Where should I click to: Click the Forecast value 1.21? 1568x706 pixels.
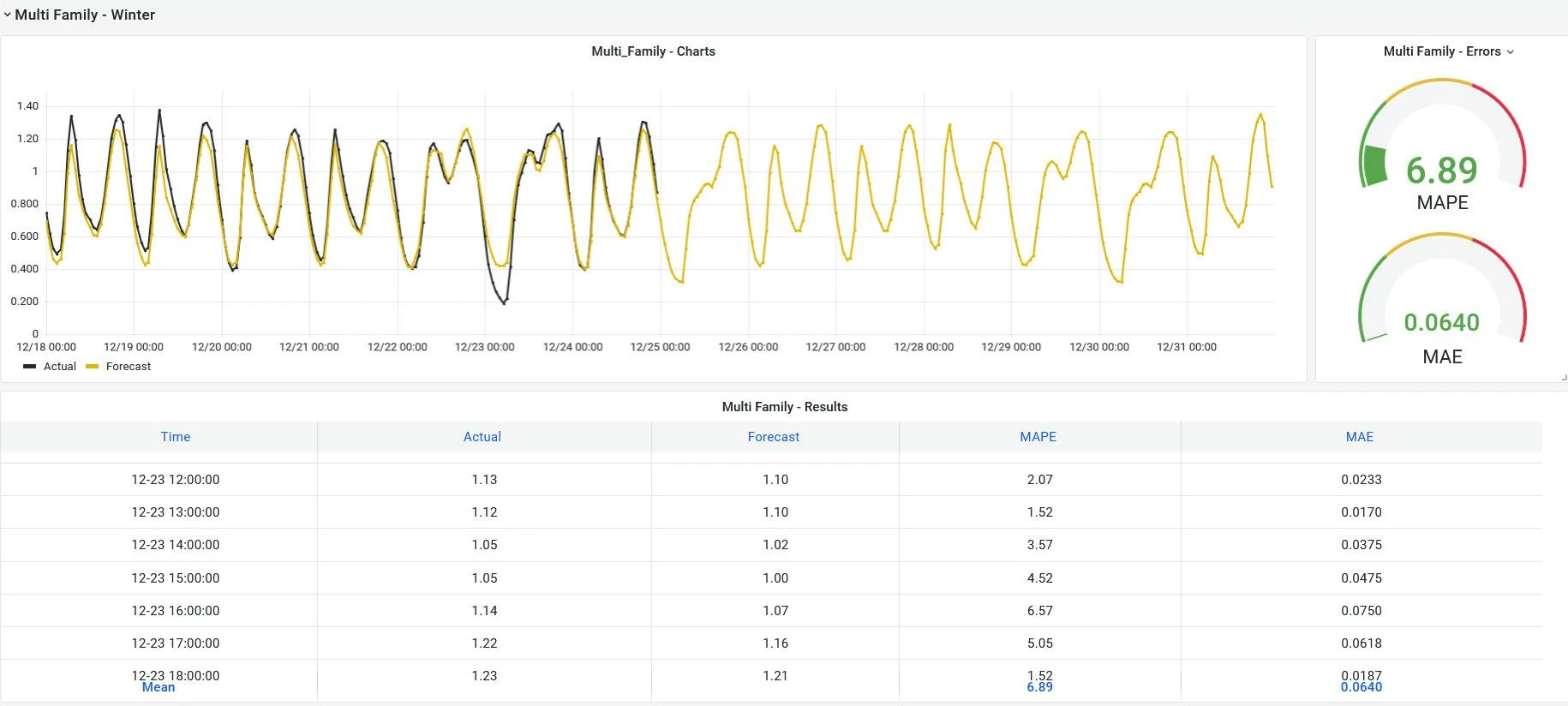[775, 676]
